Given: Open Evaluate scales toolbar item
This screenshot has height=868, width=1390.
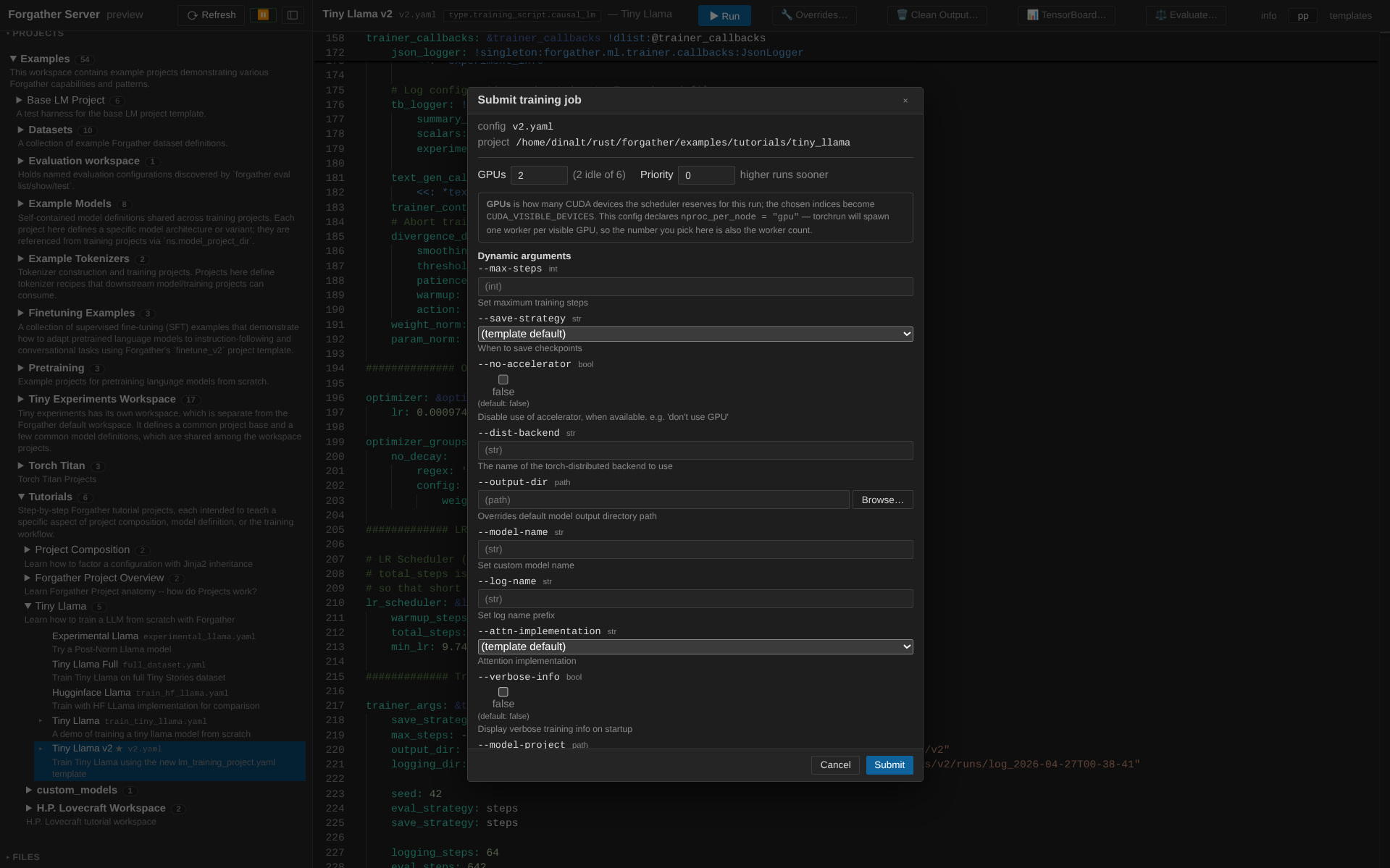Looking at the screenshot, I should click(x=1186, y=14).
